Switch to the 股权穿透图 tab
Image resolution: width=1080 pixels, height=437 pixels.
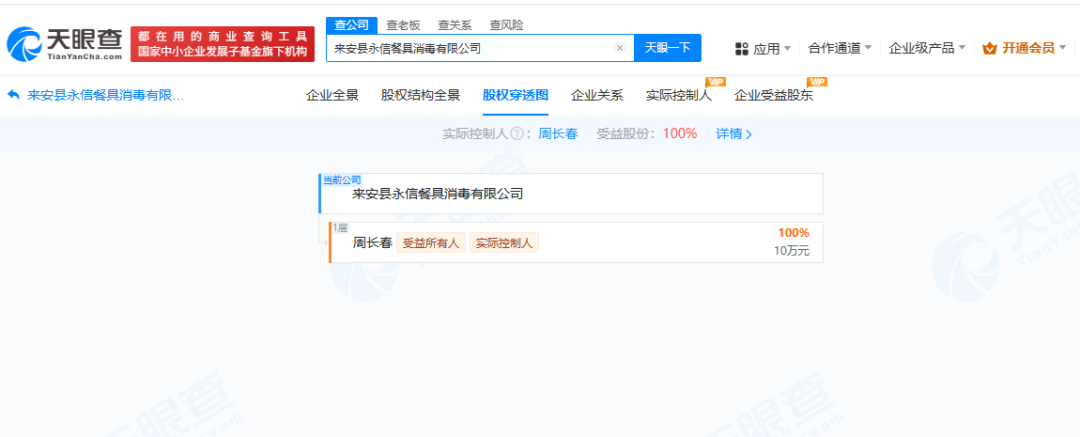pos(515,96)
